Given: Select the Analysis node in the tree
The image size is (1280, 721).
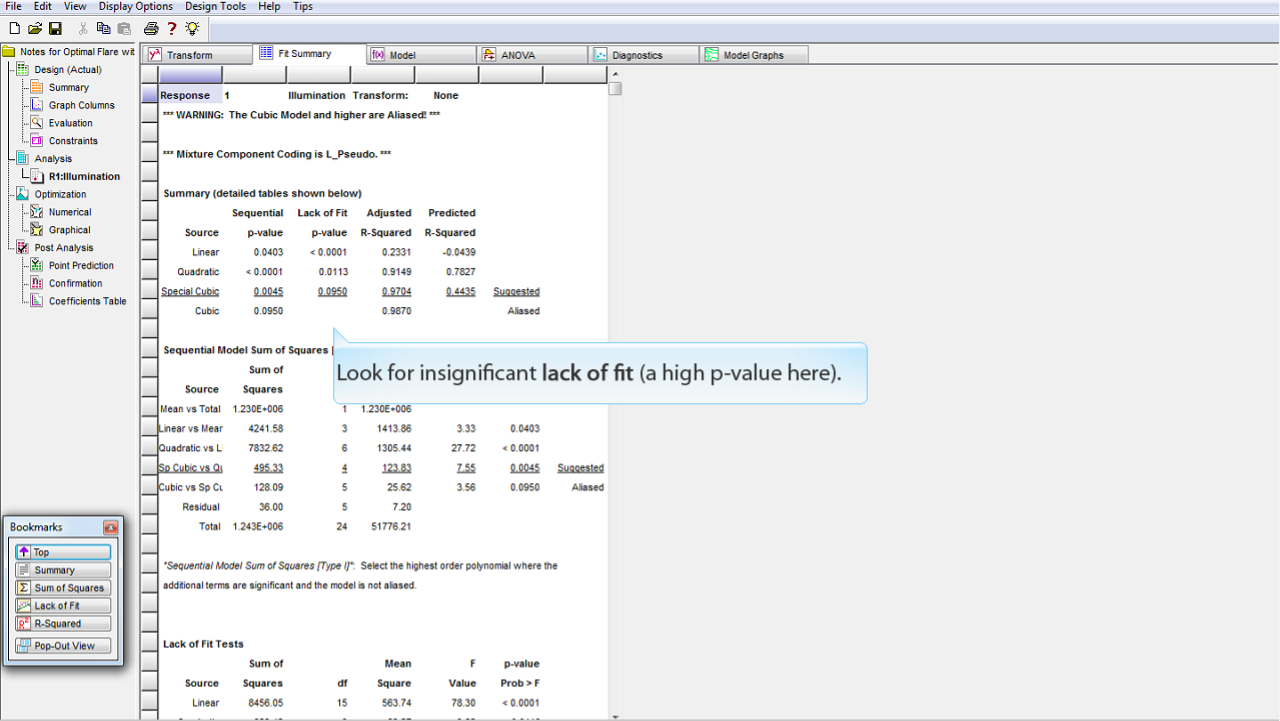Looking at the screenshot, I should pyautogui.click(x=44, y=159).
